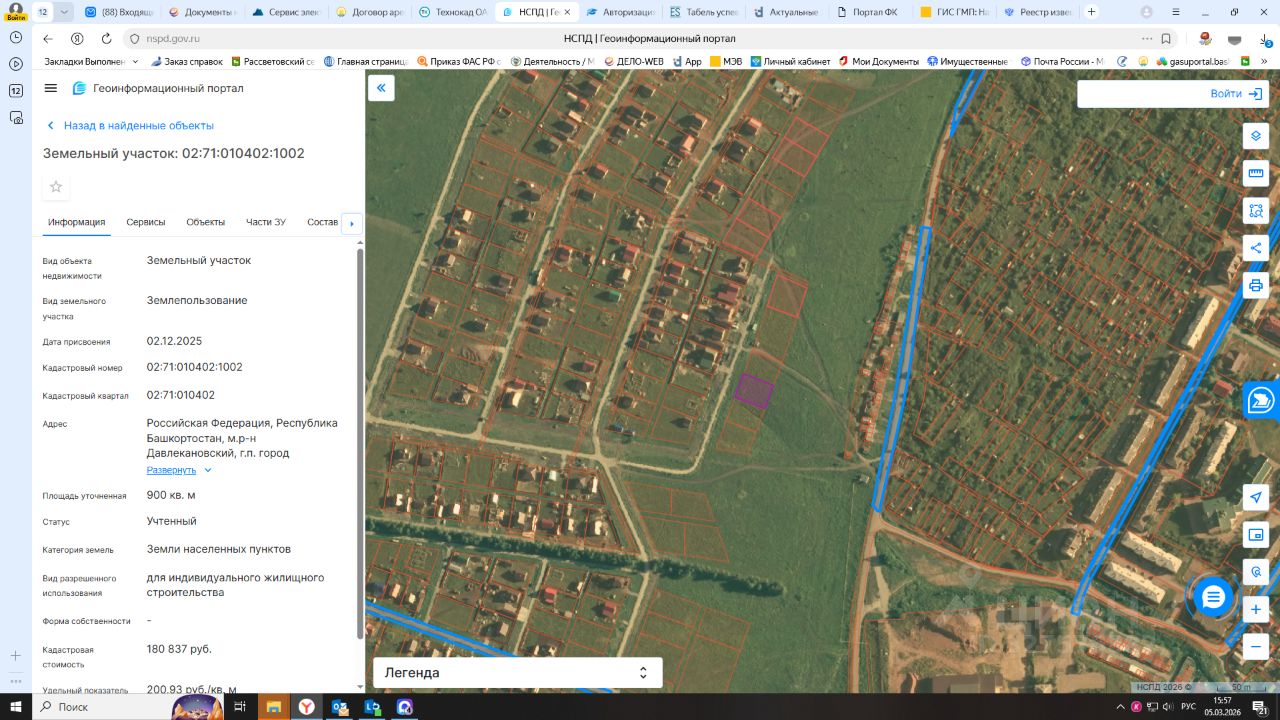Image resolution: width=1280 pixels, height=720 pixels.
Task: Click the object identify tool on the map
Action: tap(1256, 572)
